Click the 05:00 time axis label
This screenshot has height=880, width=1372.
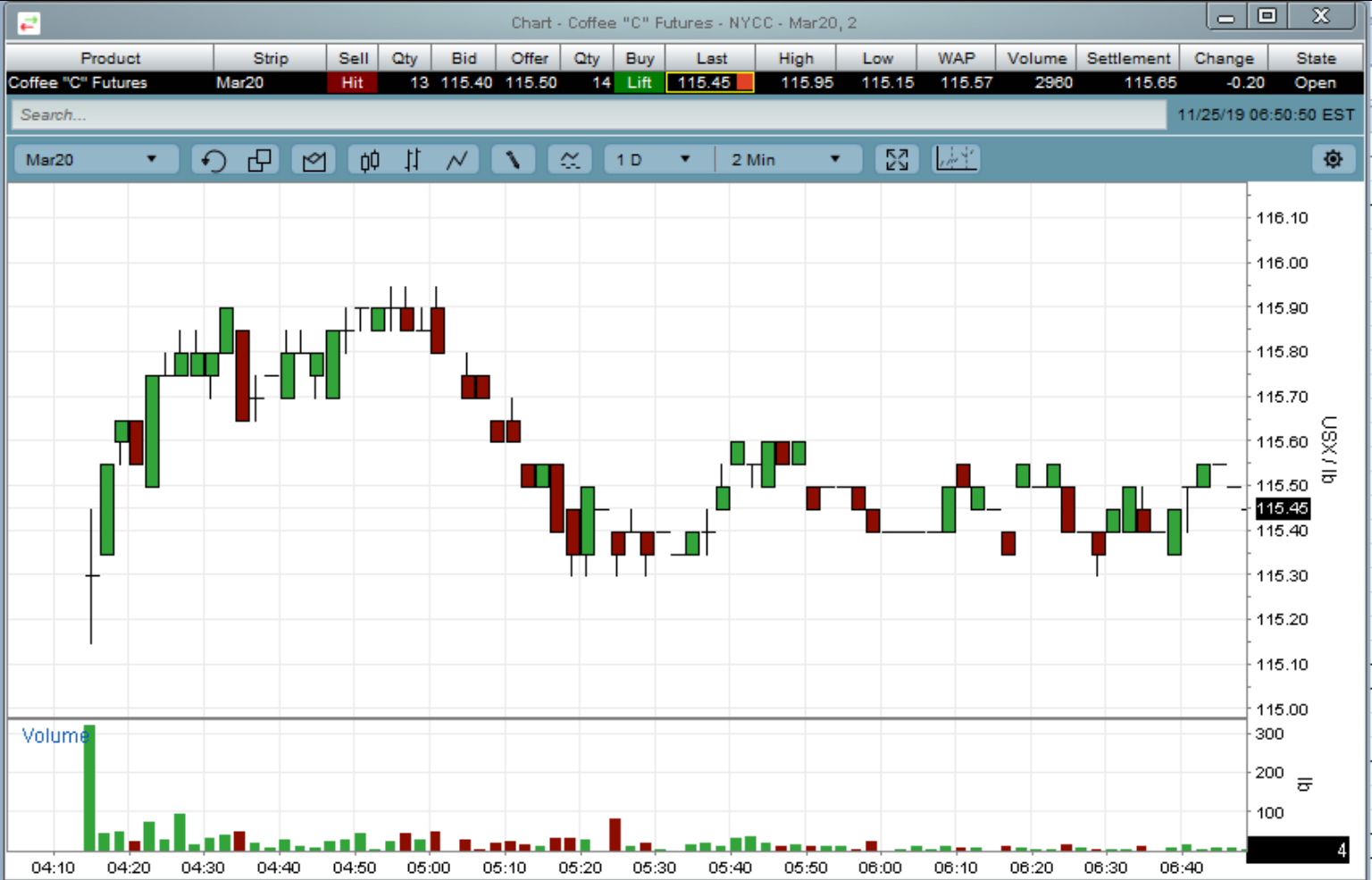[x=429, y=867]
